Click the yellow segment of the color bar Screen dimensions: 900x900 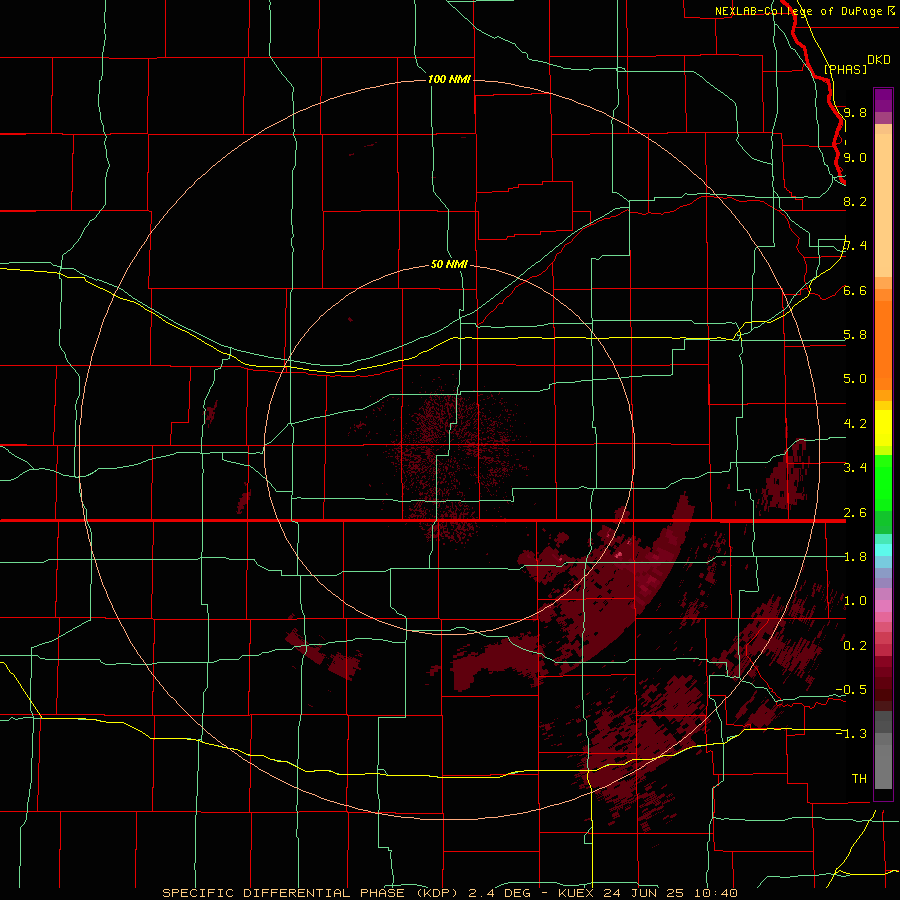[883, 428]
